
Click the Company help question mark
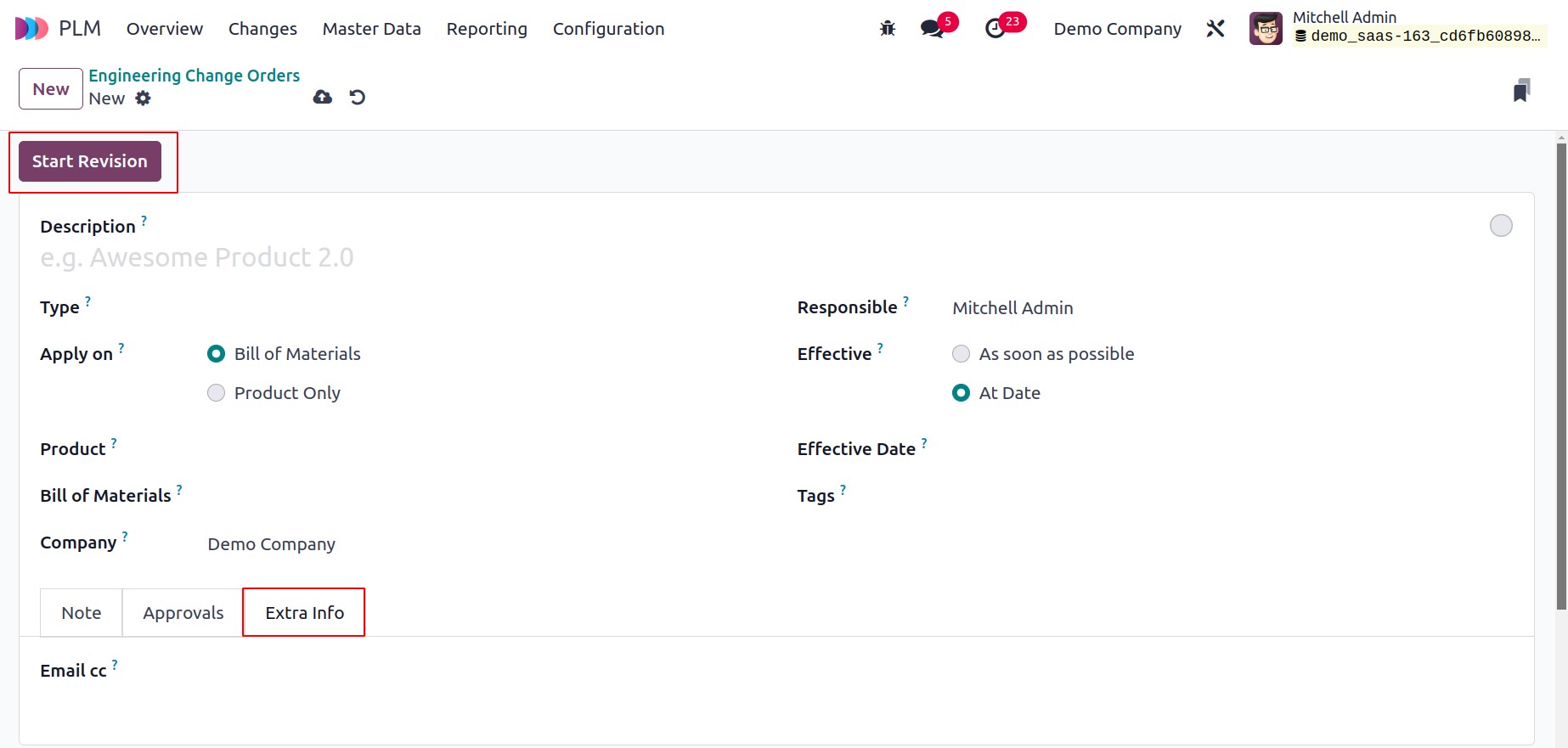[125, 537]
